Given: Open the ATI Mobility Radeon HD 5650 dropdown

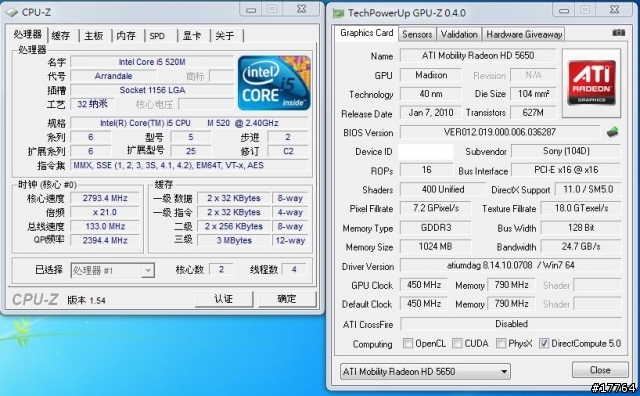Looking at the screenshot, I should [425, 372].
